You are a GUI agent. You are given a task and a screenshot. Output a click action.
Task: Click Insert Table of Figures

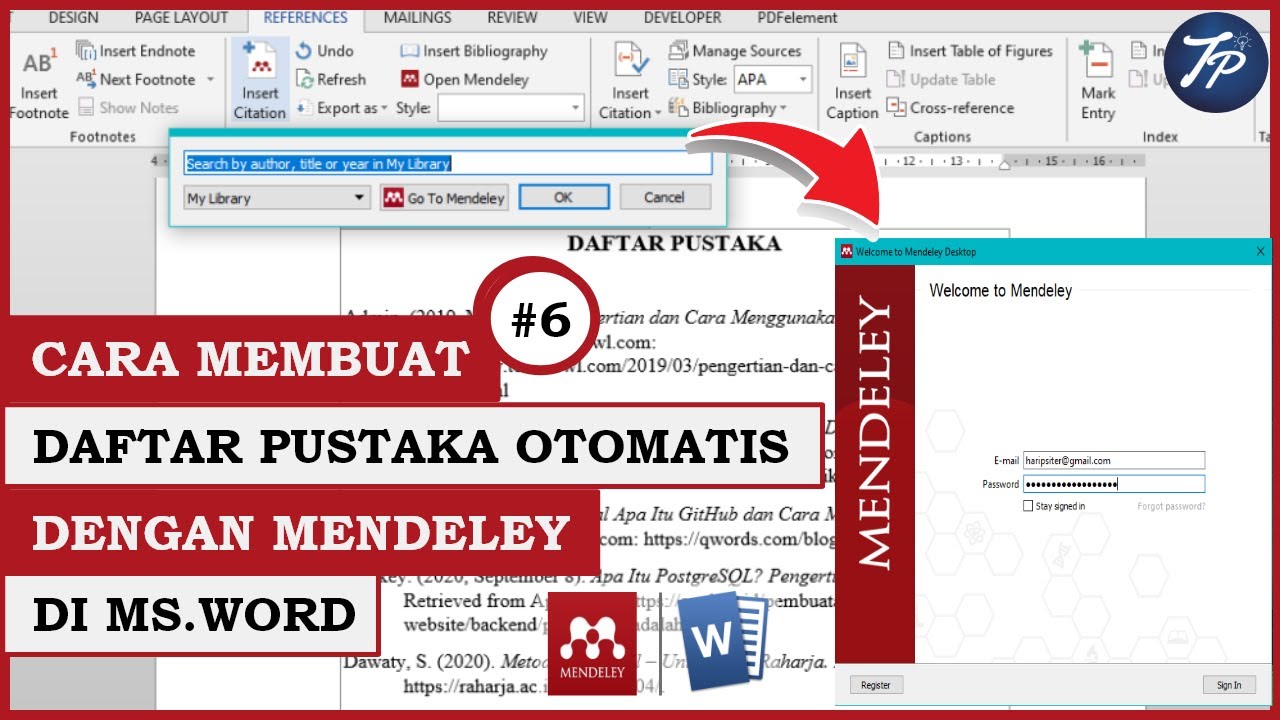(x=969, y=51)
